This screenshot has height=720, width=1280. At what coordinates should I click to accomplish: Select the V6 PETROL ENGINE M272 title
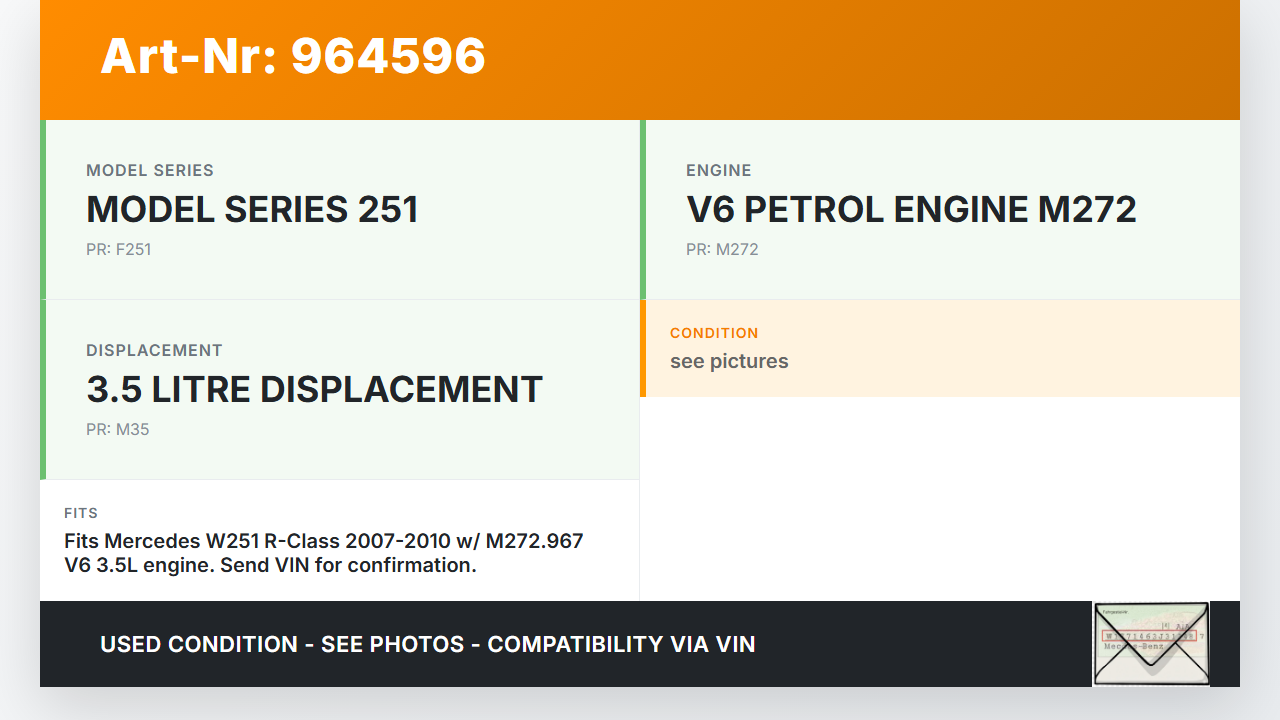911,210
